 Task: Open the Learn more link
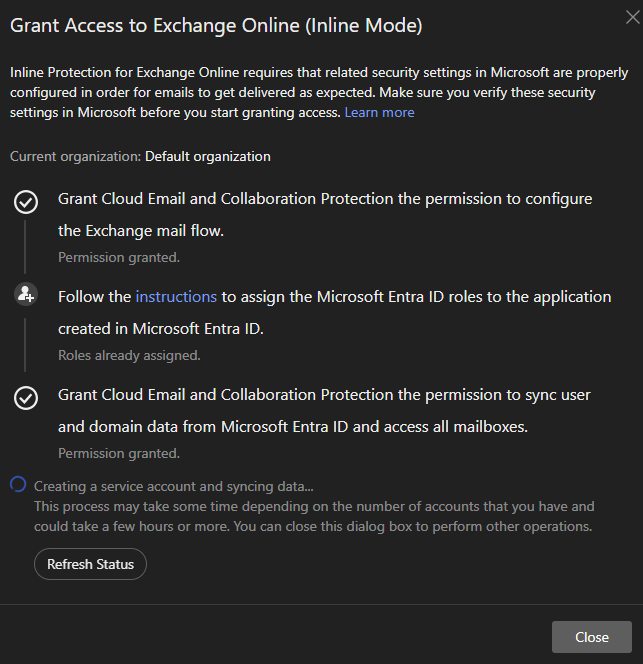[379, 112]
